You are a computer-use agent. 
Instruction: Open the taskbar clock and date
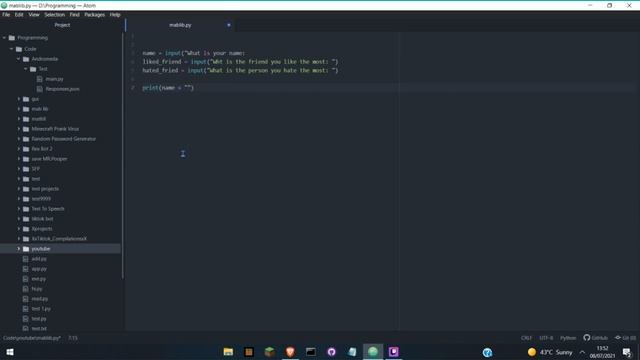[602, 352]
